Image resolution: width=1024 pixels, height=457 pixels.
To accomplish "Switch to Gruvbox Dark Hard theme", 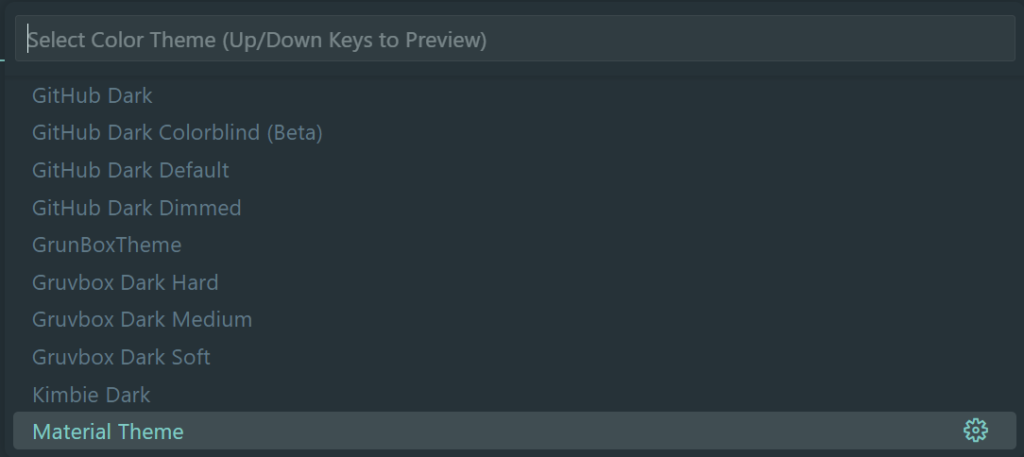I will coord(125,282).
